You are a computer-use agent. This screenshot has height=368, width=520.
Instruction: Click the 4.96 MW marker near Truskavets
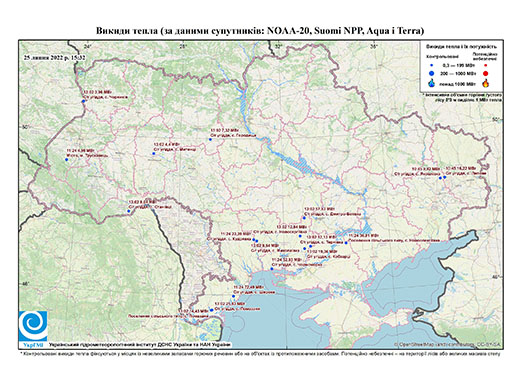[x=66, y=160]
